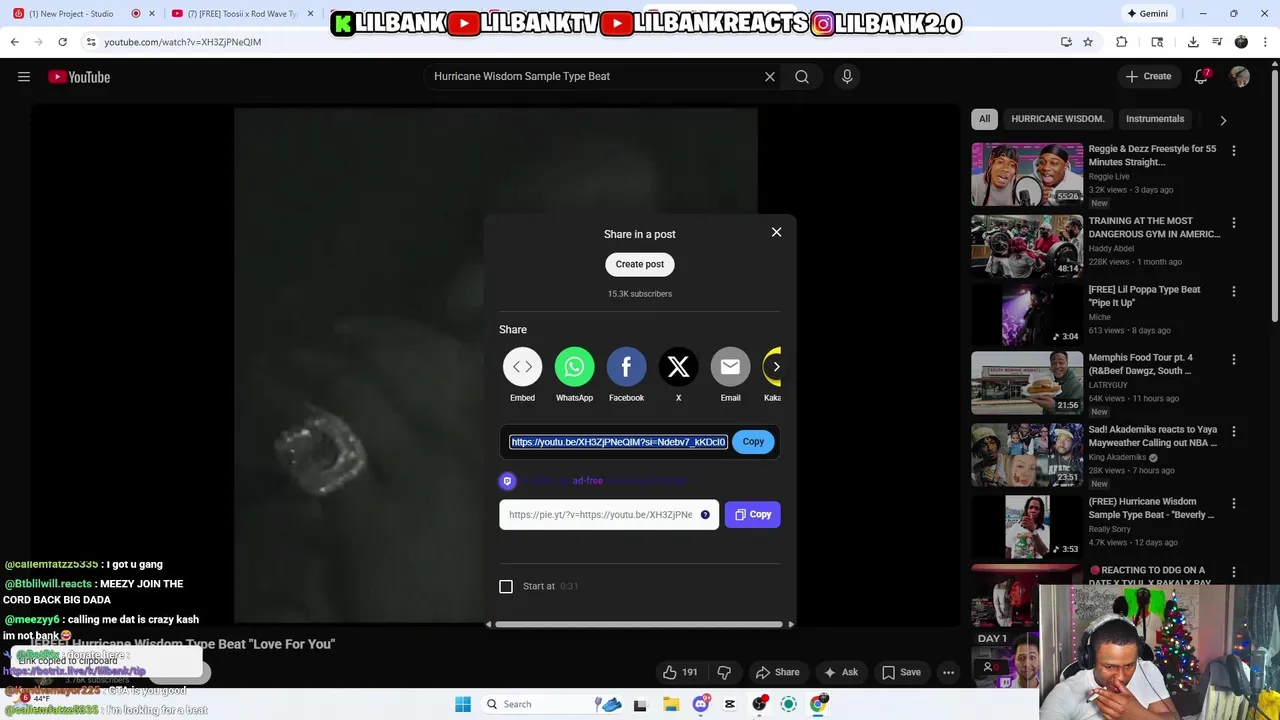Bookmark this page with the star icon

pos(1088,42)
